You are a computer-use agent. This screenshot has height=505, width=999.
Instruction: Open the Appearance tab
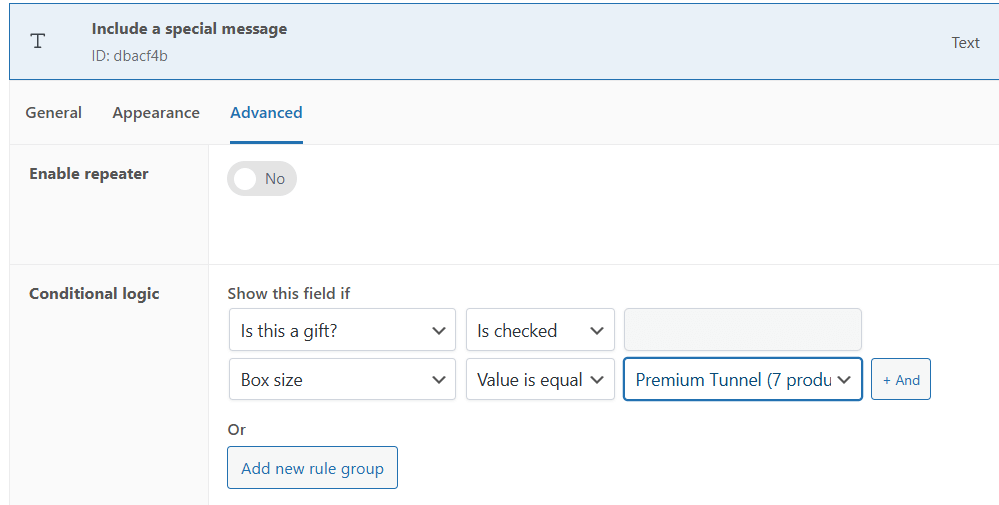[156, 113]
